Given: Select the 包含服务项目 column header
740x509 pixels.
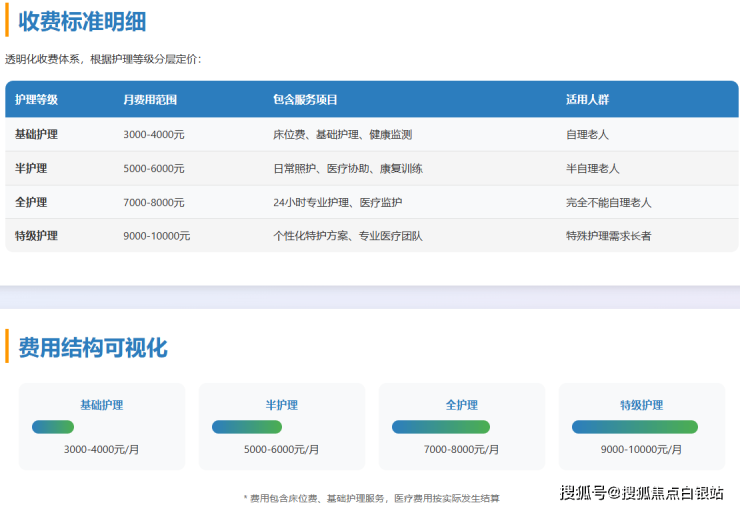Looking at the screenshot, I should (305, 100).
